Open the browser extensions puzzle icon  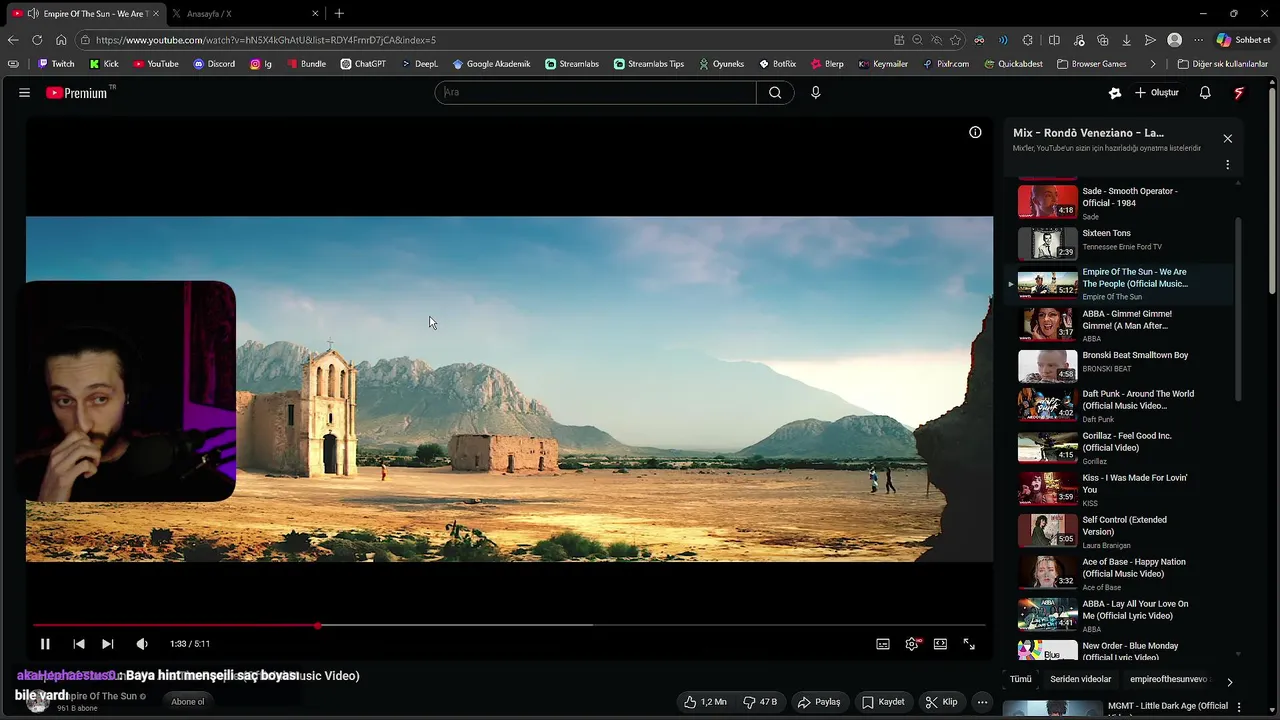[x=1028, y=40]
